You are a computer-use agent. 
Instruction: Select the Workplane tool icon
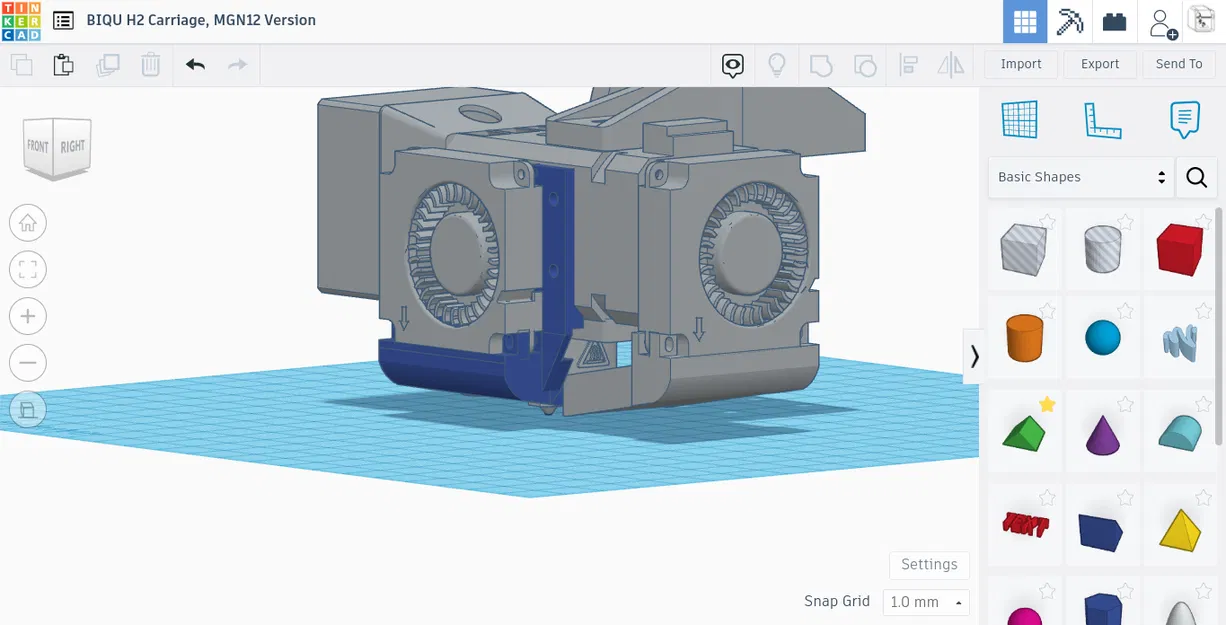coord(1020,120)
